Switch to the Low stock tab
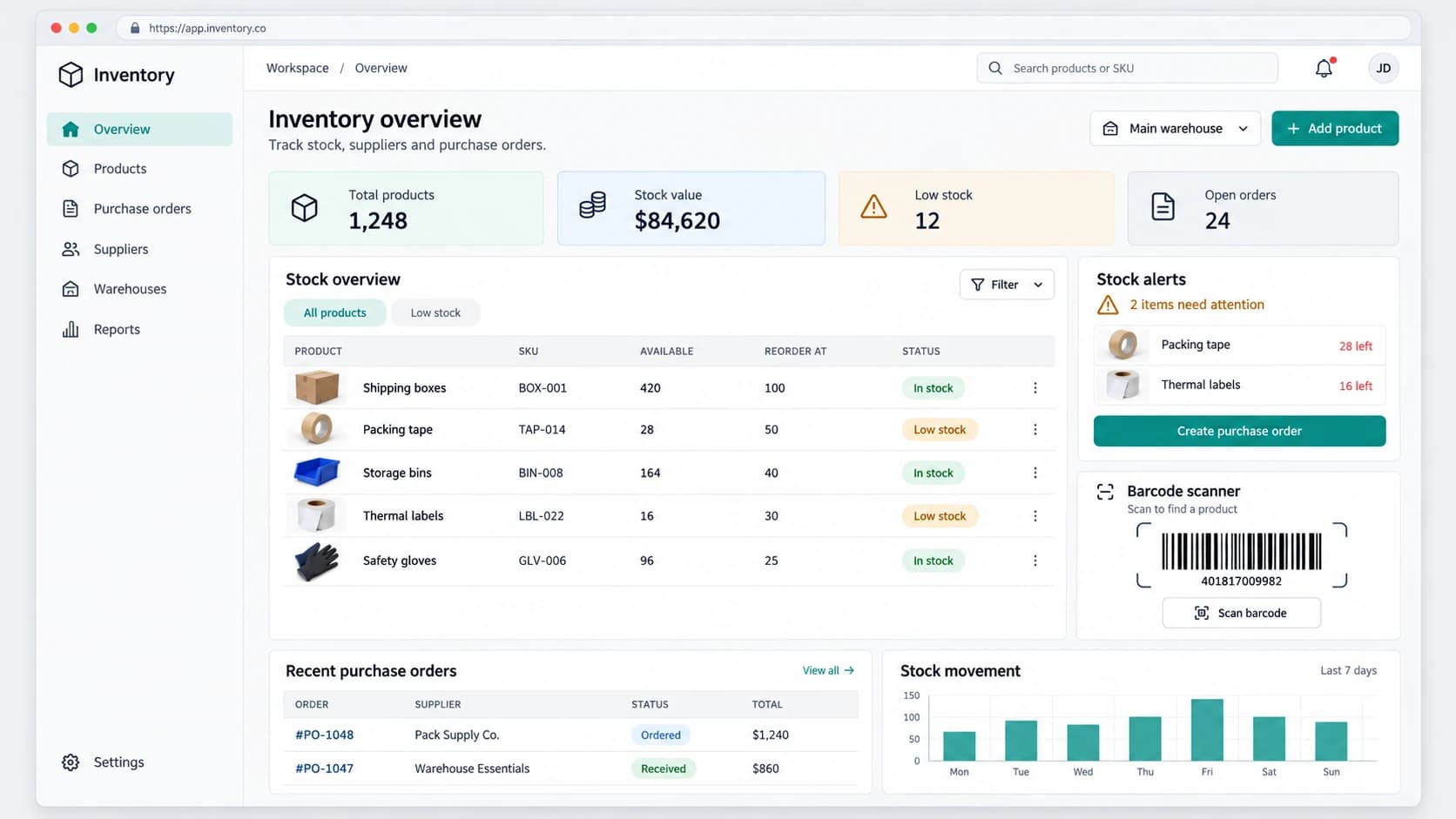The image size is (1456, 819). coord(435,313)
